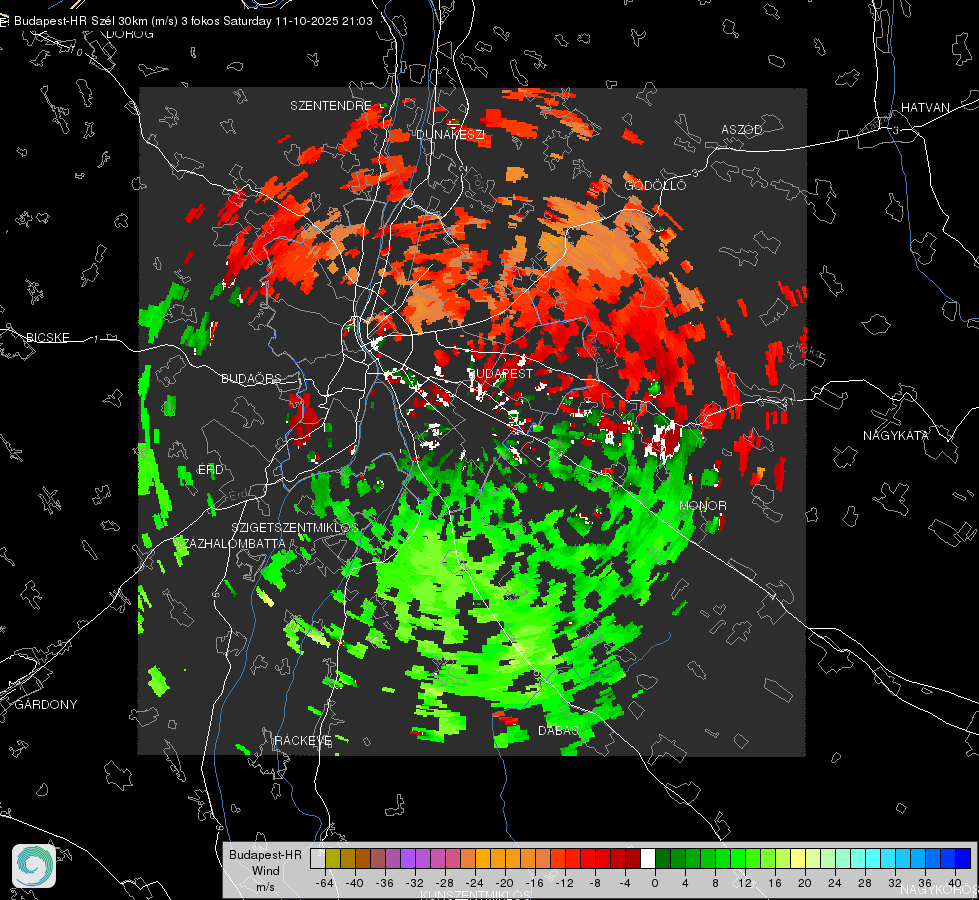Viewport: 979px width, 900px height.
Task: Click the swirl weather service logo
Action: click(x=34, y=866)
